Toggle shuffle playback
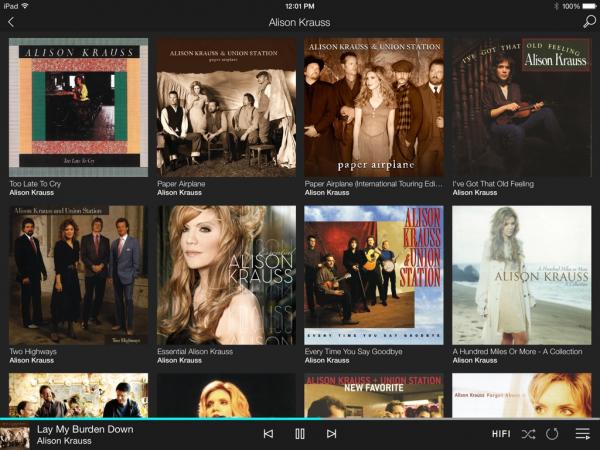 point(528,434)
